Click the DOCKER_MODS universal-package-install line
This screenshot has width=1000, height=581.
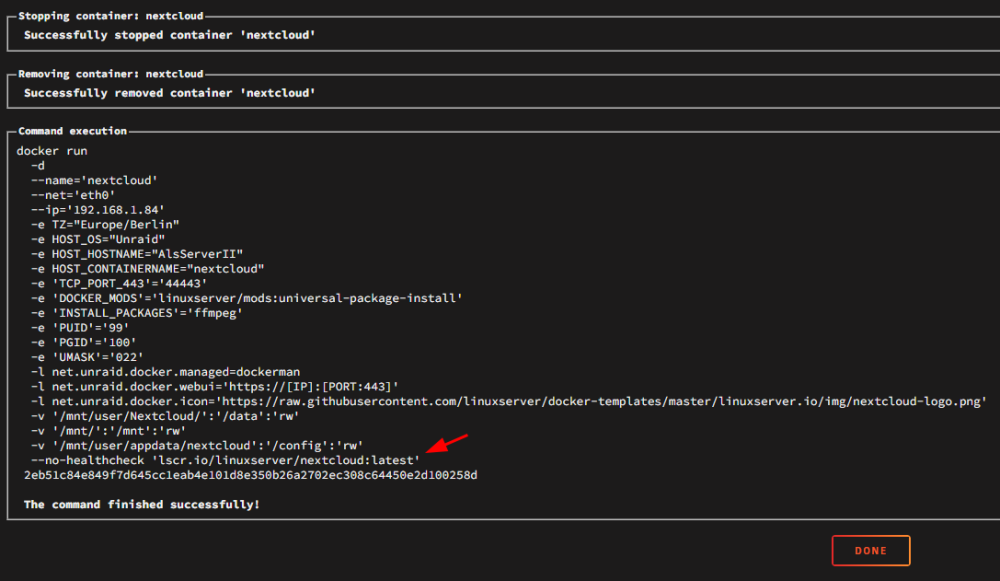click(247, 298)
